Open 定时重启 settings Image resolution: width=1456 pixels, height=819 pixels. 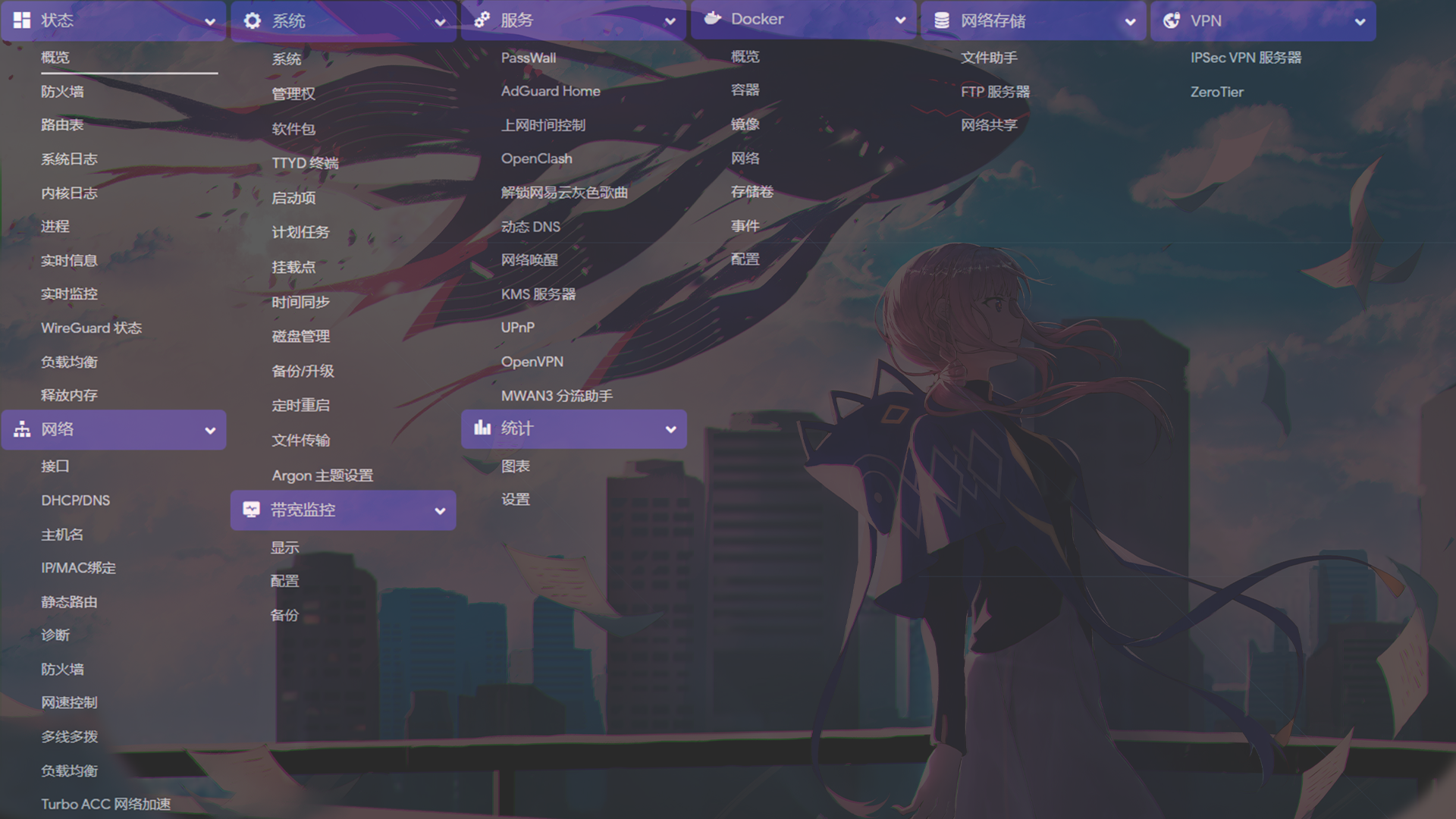point(300,406)
